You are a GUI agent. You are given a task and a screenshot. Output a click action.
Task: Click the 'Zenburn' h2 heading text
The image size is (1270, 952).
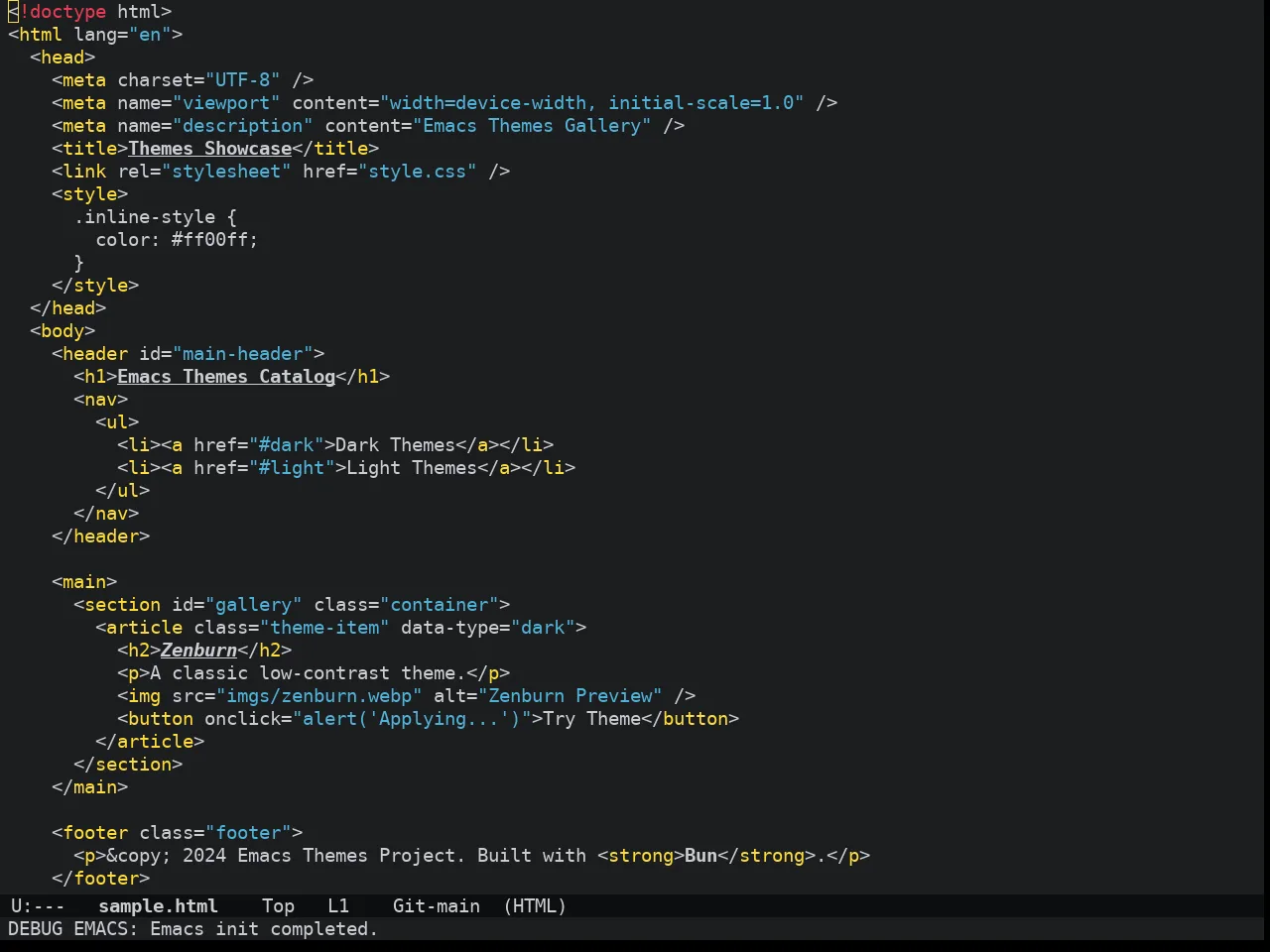[x=199, y=651]
